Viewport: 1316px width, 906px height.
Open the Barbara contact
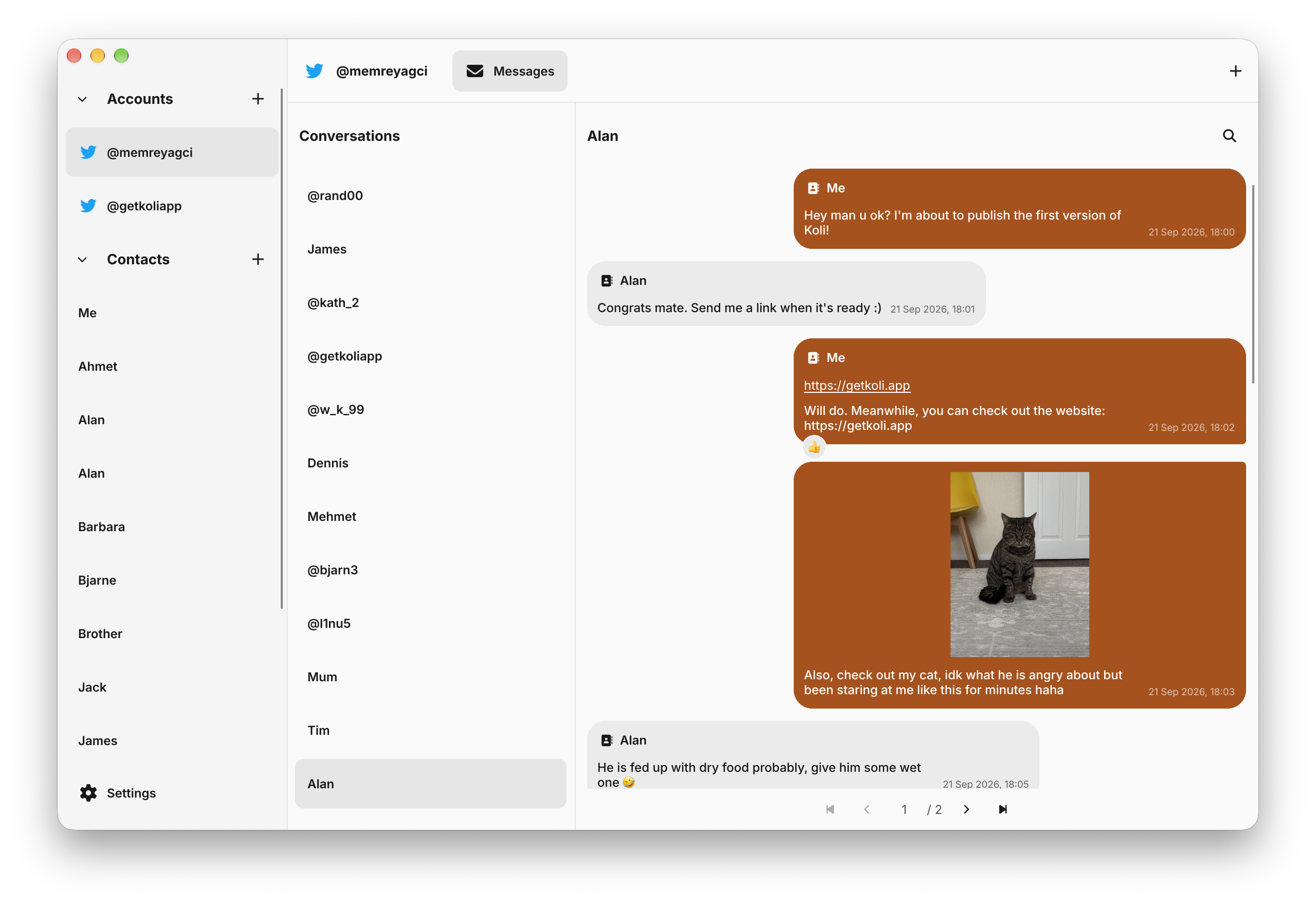pos(172,527)
